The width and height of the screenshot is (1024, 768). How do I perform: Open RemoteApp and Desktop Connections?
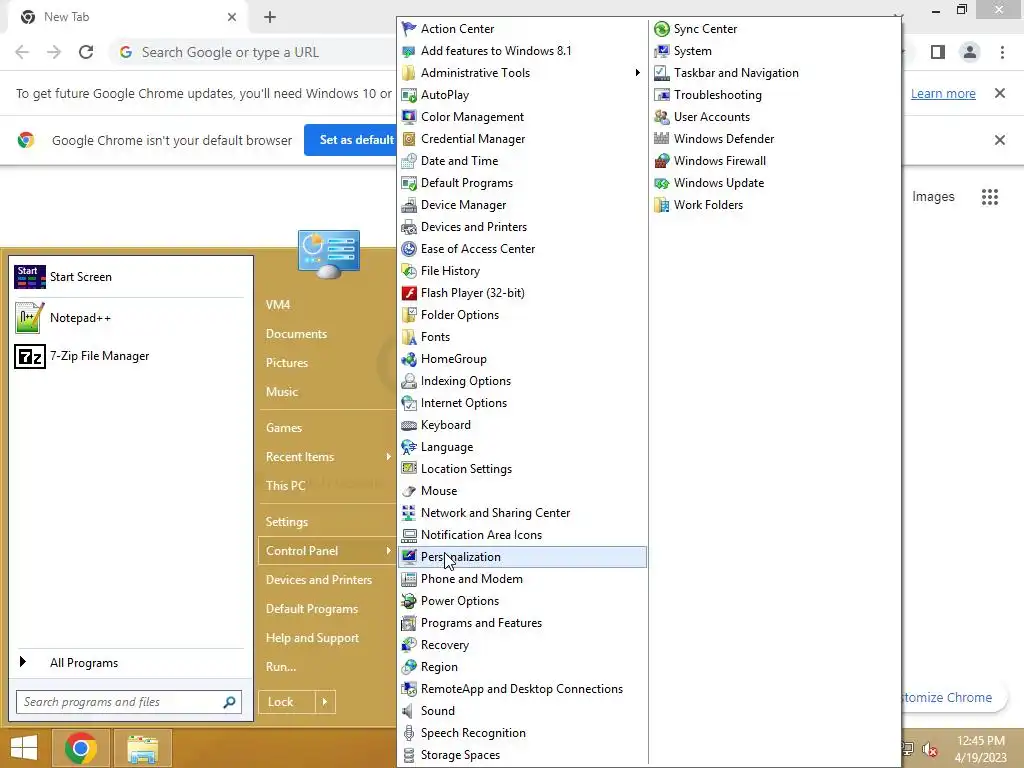click(x=522, y=689)
